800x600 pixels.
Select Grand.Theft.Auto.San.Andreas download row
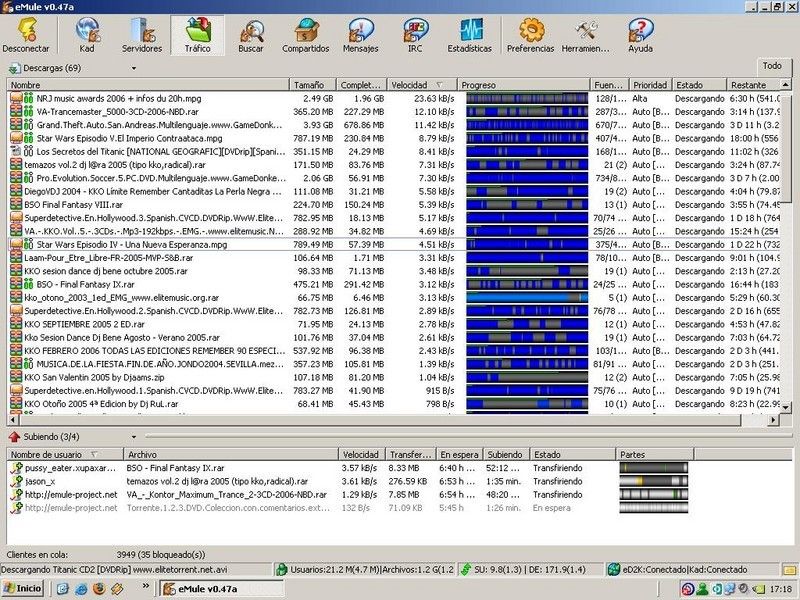click(x=394, y=125)
